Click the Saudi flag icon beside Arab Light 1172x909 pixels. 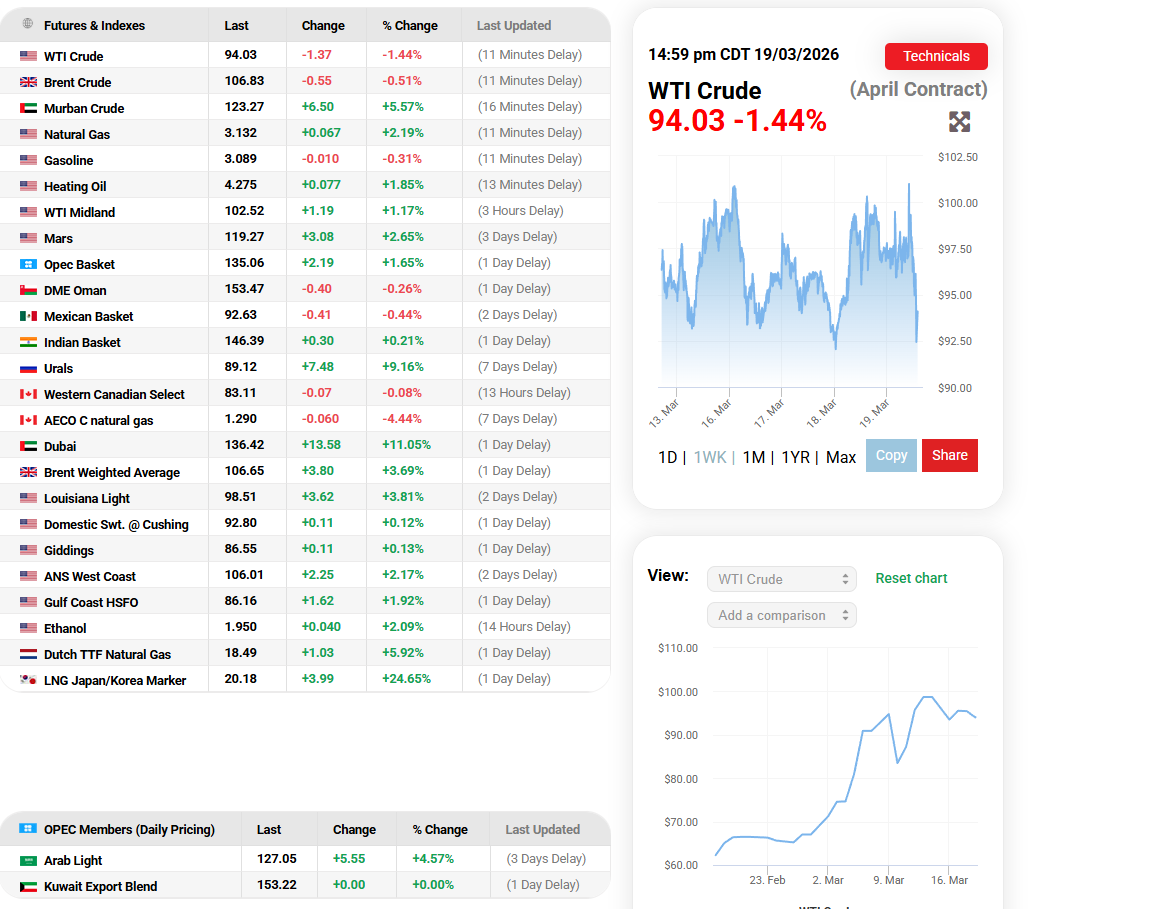pyautogui.click(x=28, y=860)
